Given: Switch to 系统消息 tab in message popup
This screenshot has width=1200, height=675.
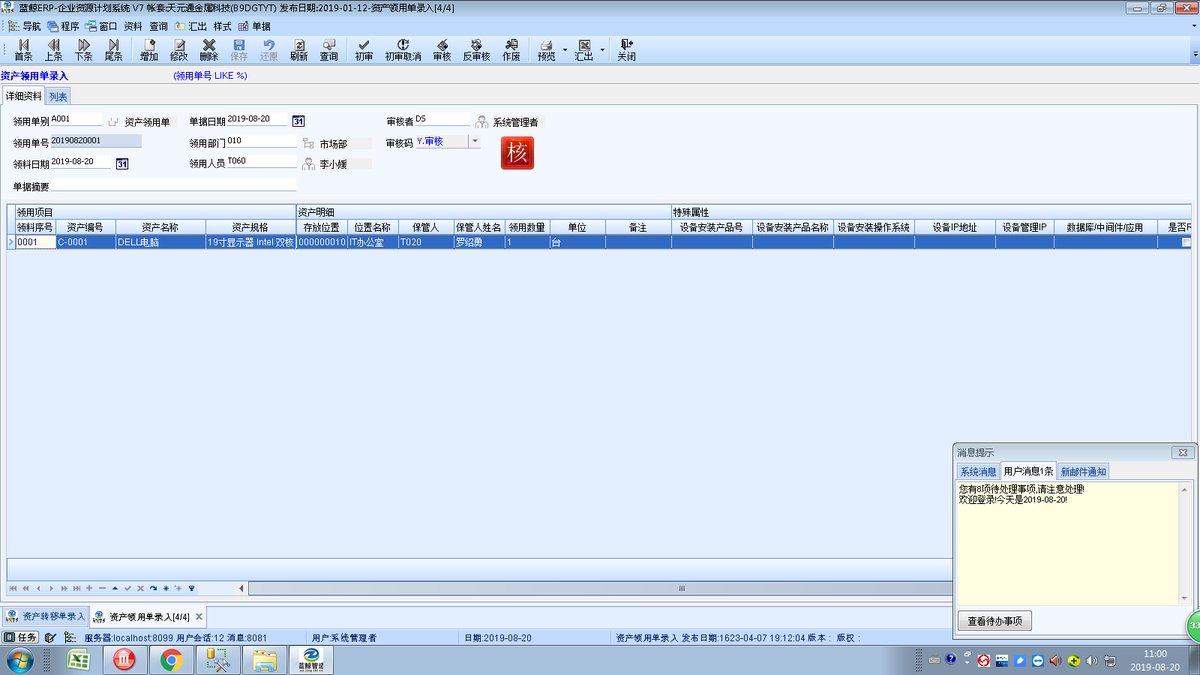Looking at the screenshot, I should click(x=978, y=471).
